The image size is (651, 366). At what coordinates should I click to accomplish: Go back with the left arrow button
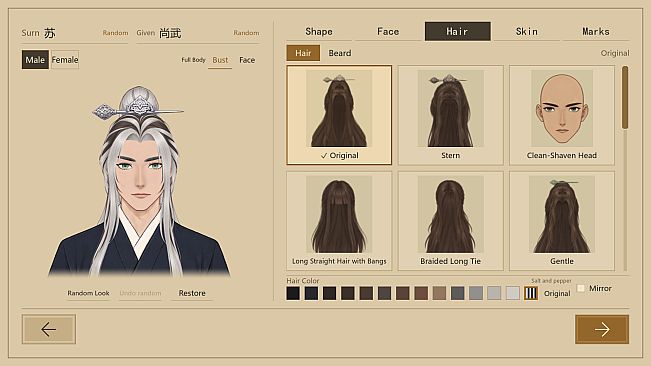tap(49, 329)
